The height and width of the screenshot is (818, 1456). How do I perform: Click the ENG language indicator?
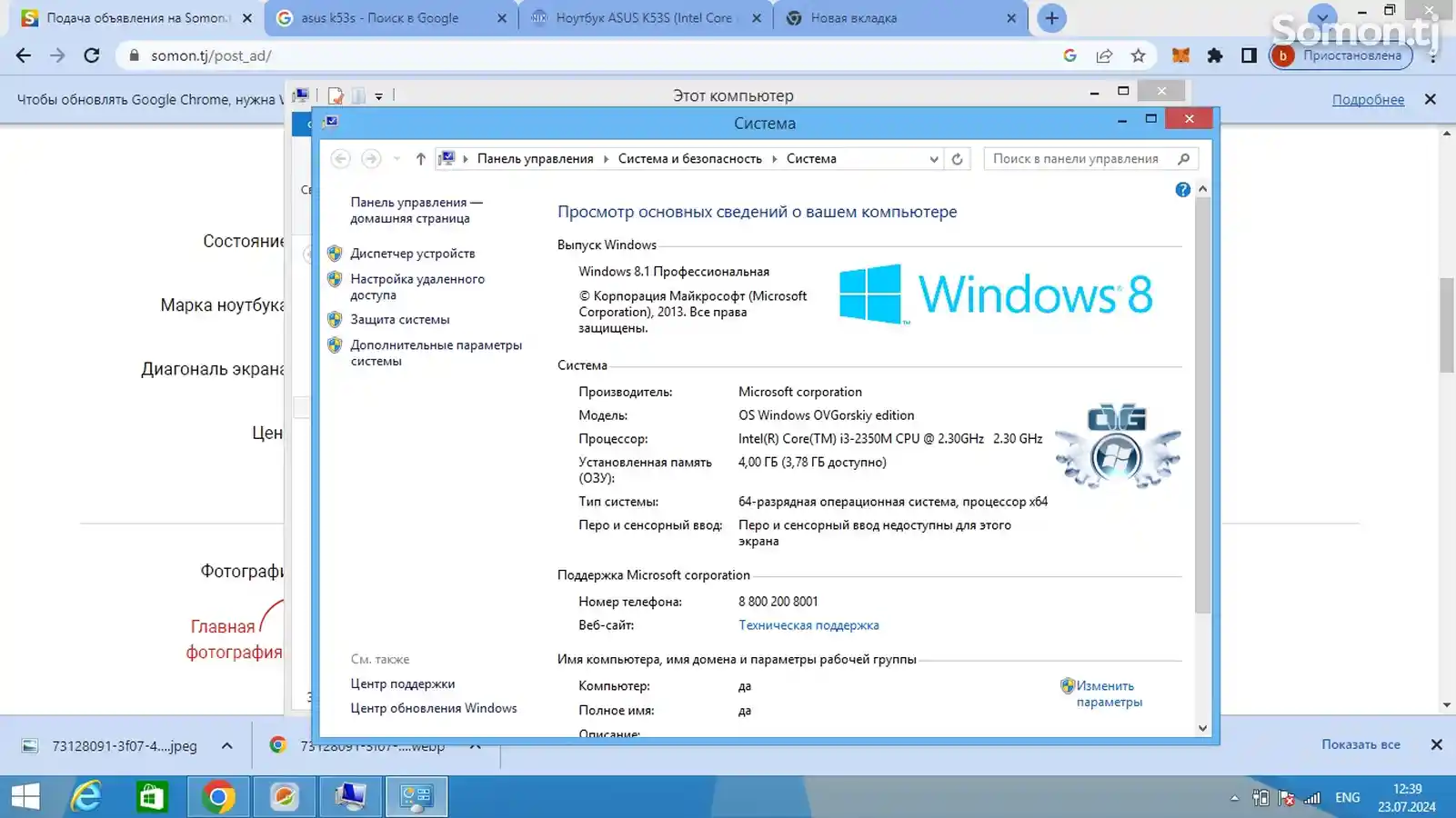pyautogui.click(x=1347, y=798)
